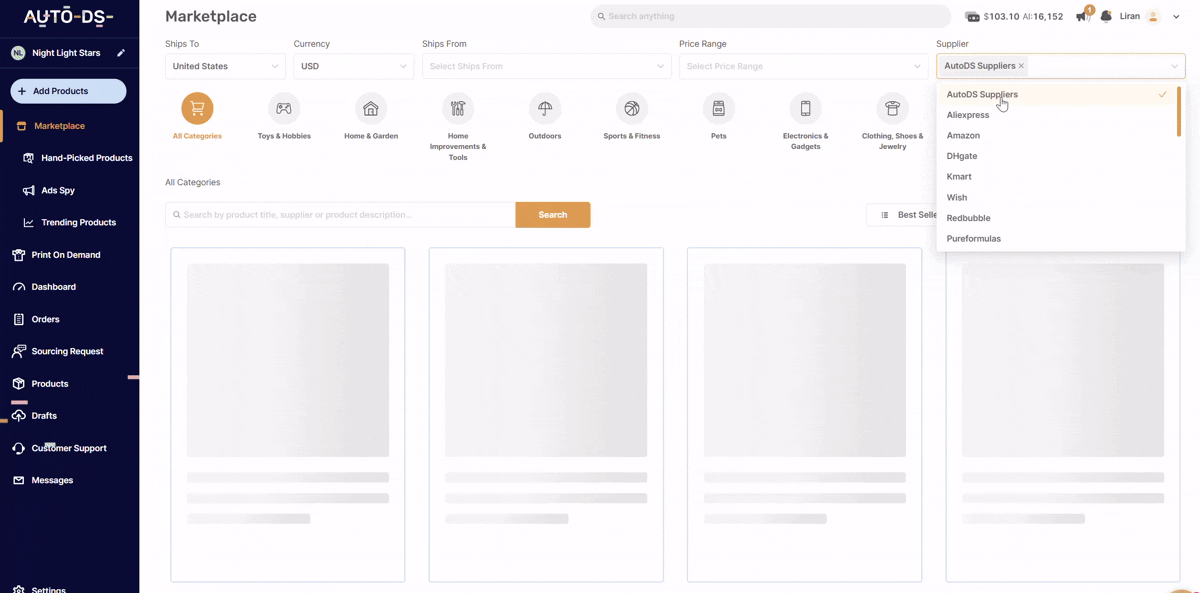
Task: Click the Add Products button
Action: [x=68, y=91]
